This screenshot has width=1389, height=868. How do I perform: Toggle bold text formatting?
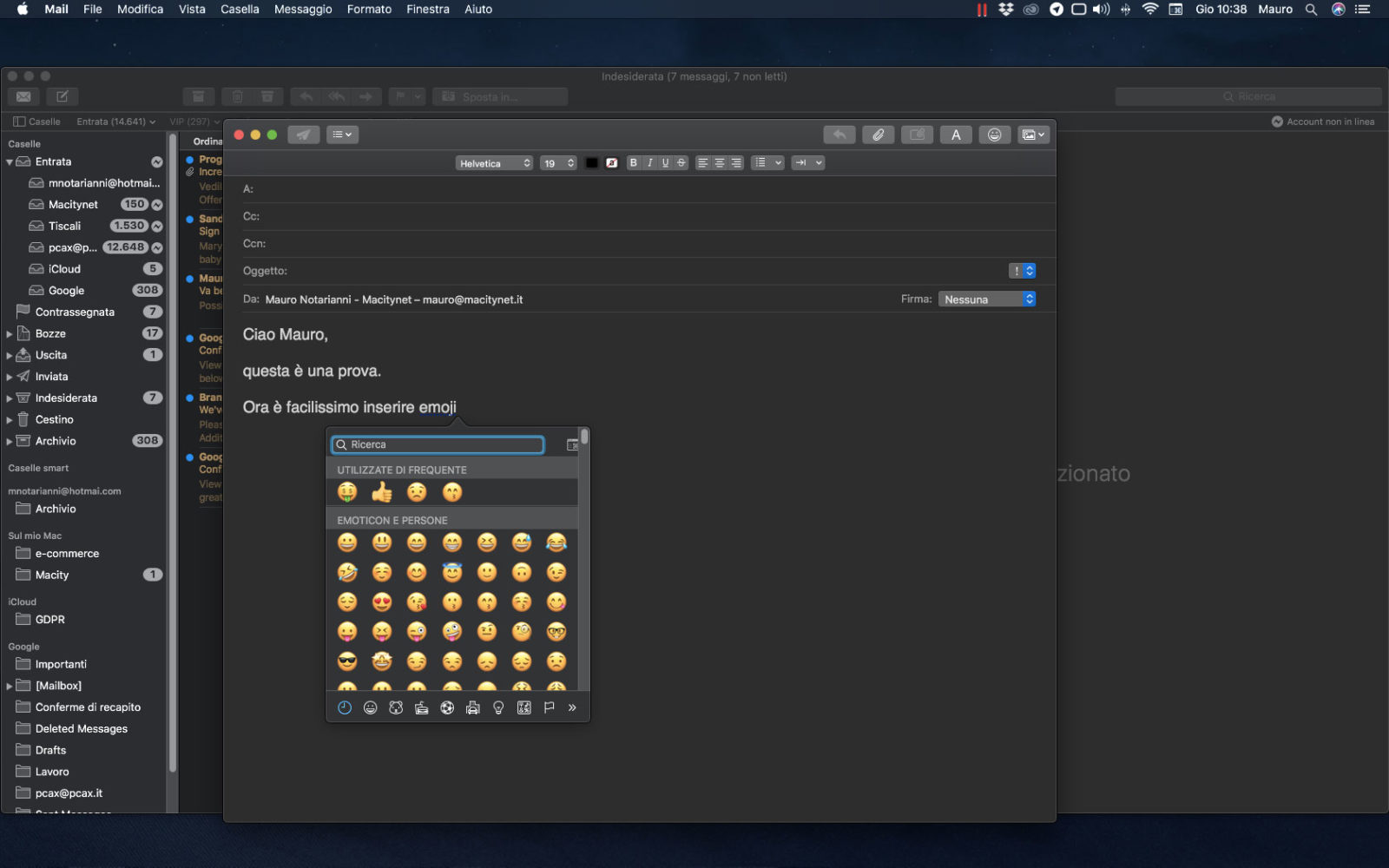tap(633, 162)
